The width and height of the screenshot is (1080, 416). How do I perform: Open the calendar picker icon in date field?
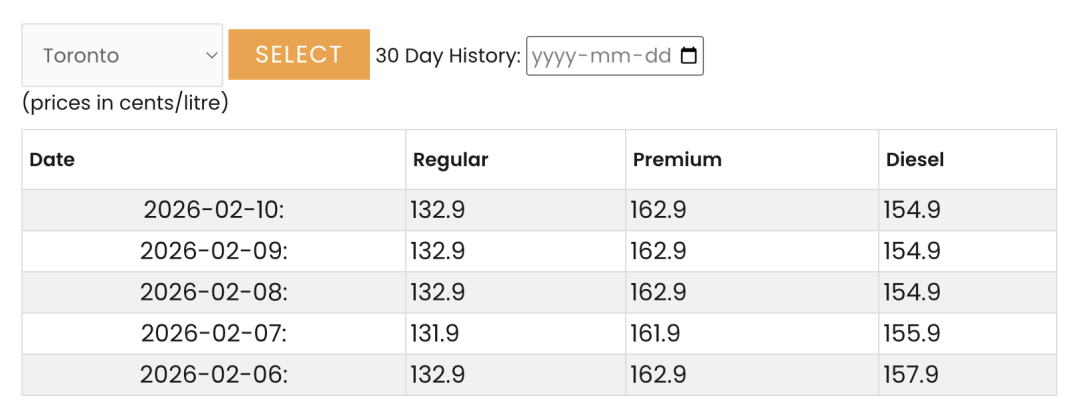pyautogui.click(x=688, y=56)
